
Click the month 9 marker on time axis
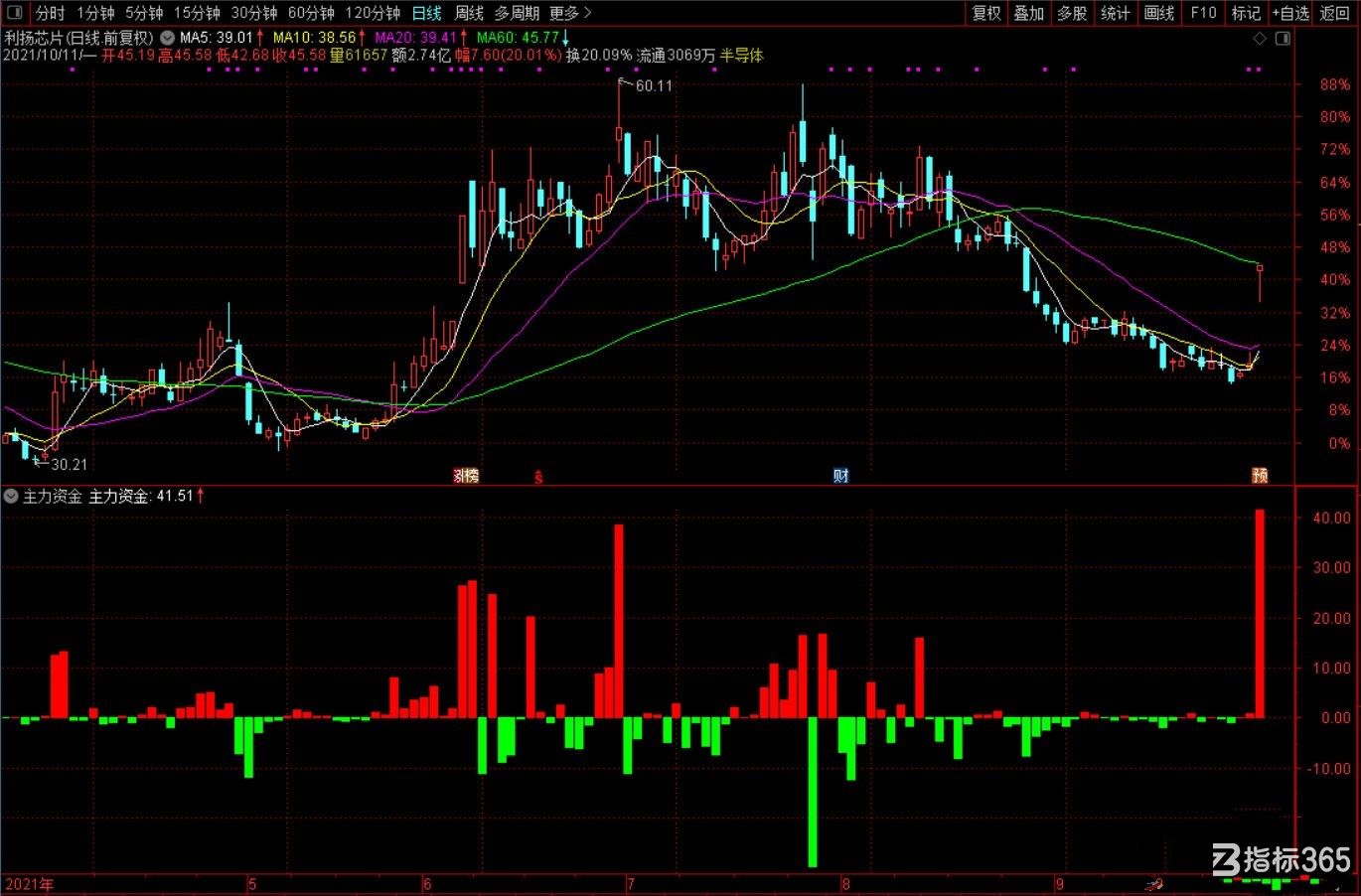click(x=1061, y=884)
